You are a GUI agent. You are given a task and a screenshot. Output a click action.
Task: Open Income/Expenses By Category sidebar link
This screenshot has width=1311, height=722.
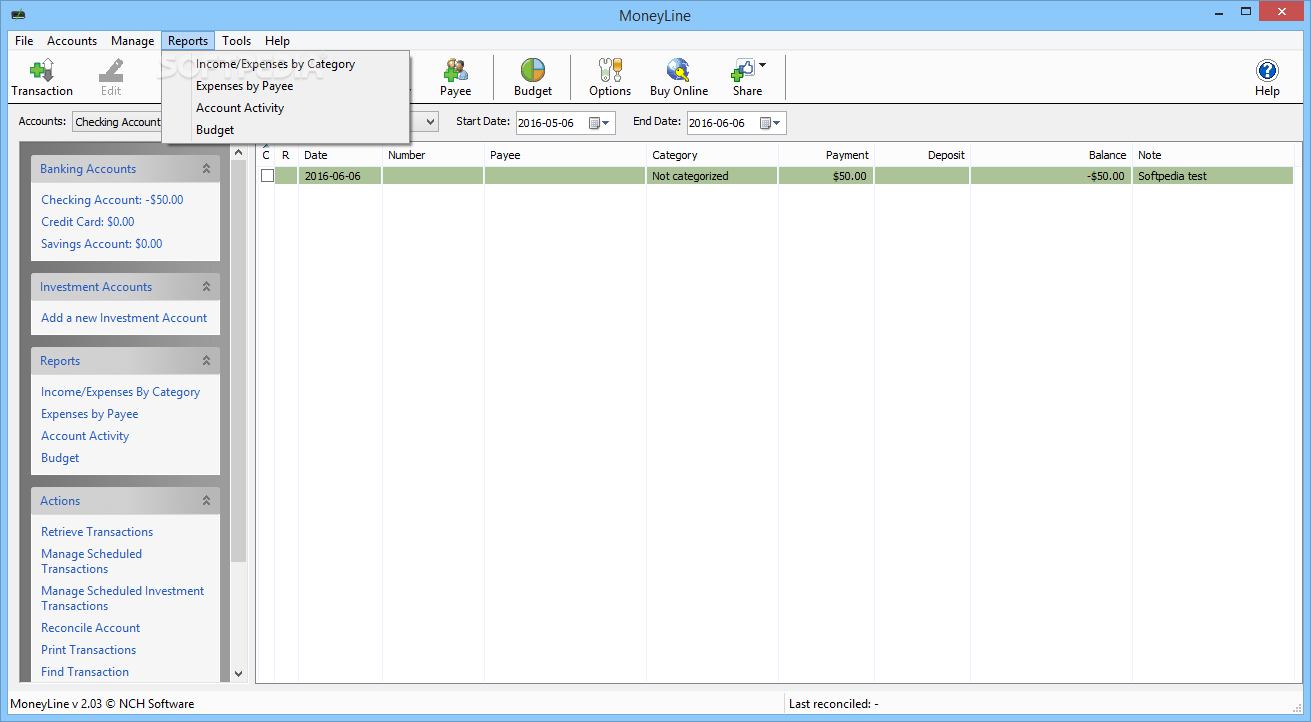120,392
